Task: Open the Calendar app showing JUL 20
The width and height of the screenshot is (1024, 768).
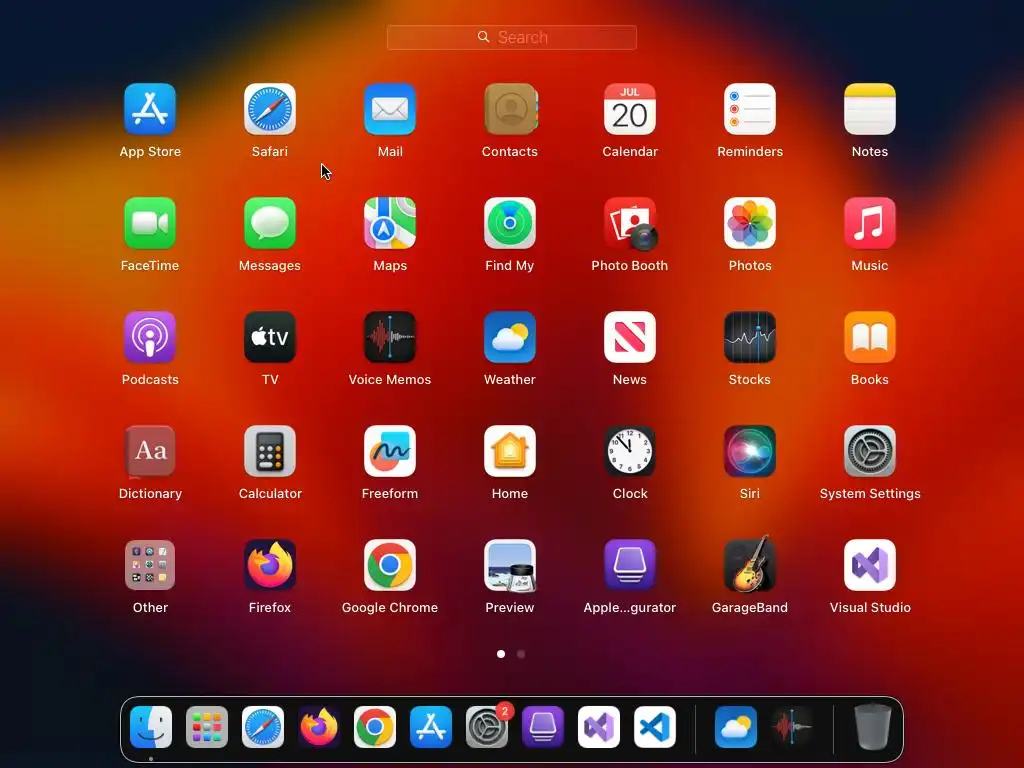Action: coord(630,109)
